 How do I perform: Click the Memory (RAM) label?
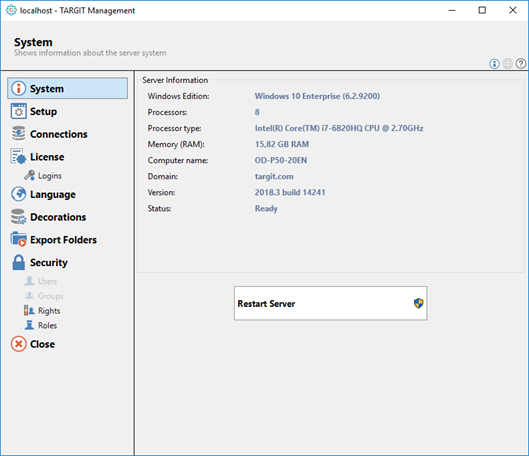[x=176, y=144]
